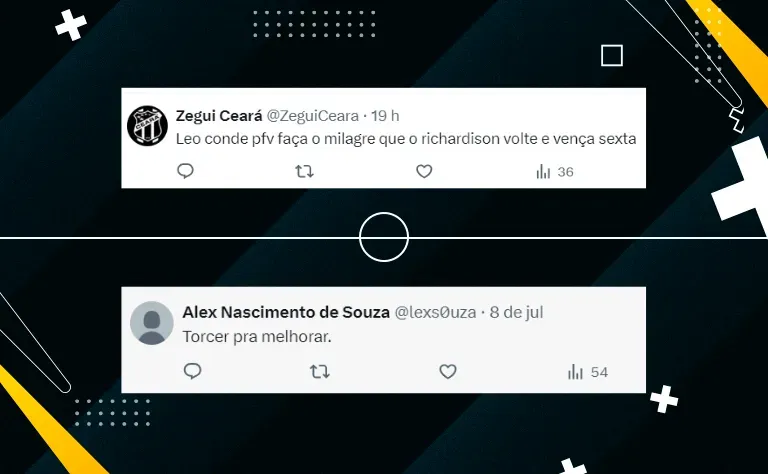Like the Zegui Ceará tweet

pyautogui.click(x=424, y=171)
